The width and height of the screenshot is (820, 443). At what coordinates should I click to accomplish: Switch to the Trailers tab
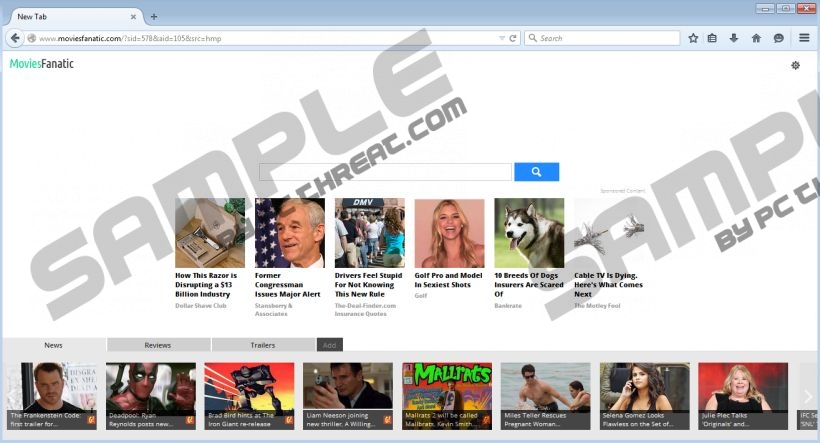pos(263,345)
